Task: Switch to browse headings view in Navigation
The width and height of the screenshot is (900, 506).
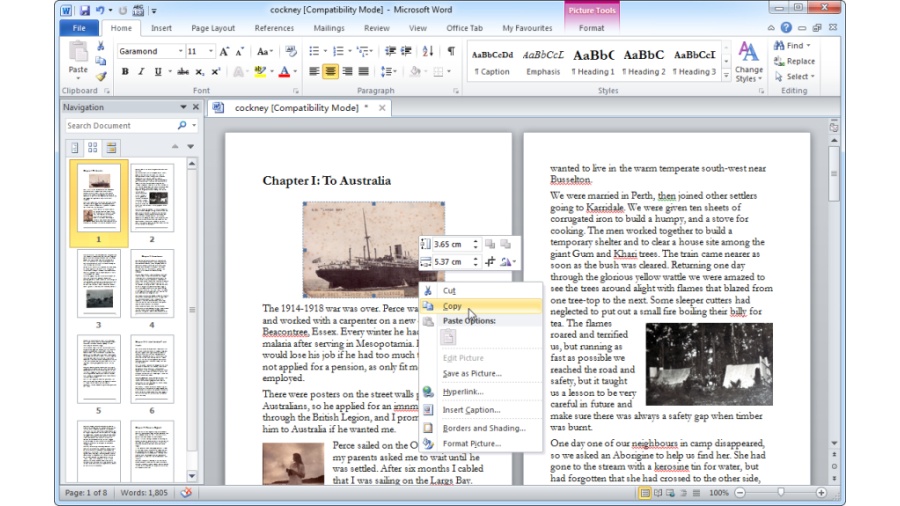Action: (x=75, y=147)
